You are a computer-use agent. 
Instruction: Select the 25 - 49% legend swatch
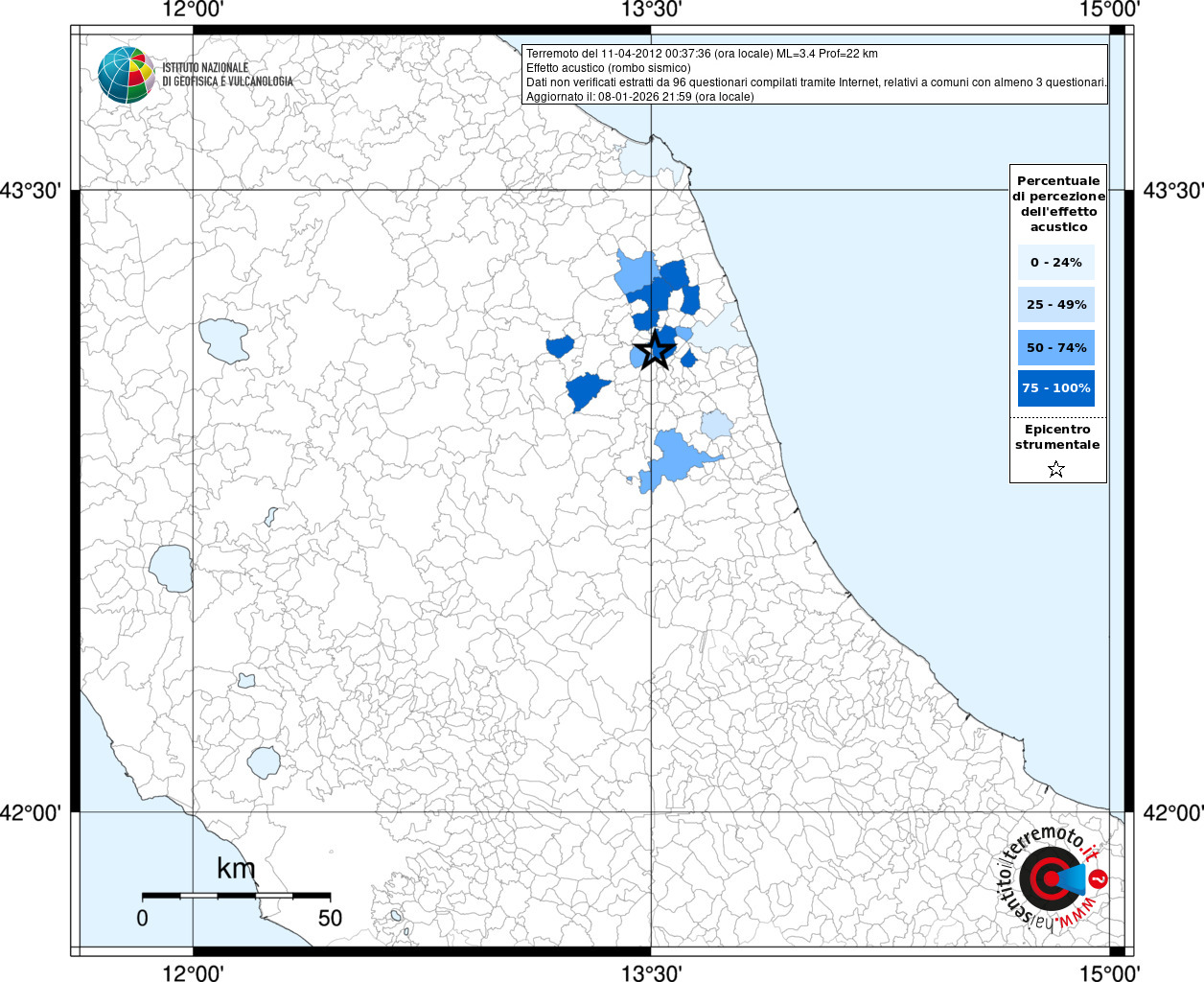tap(1056, 305)
